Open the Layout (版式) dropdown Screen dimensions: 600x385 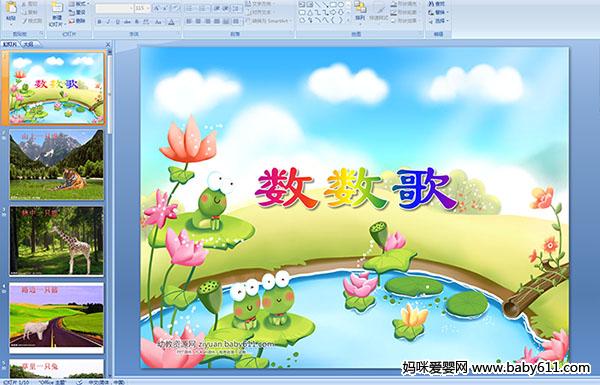[x=78, y=4]
